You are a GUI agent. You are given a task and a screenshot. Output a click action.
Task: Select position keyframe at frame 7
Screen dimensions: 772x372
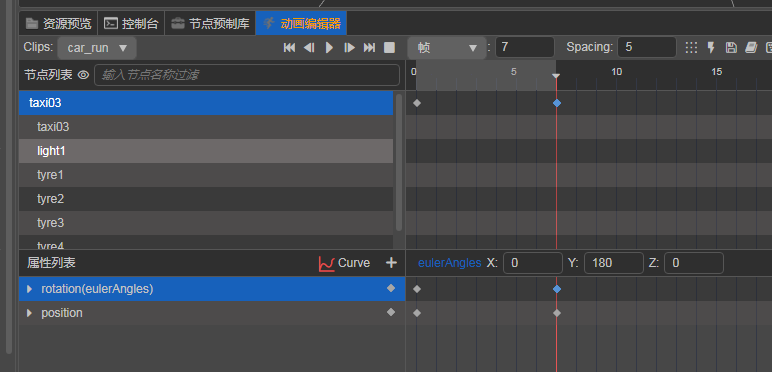557,313
